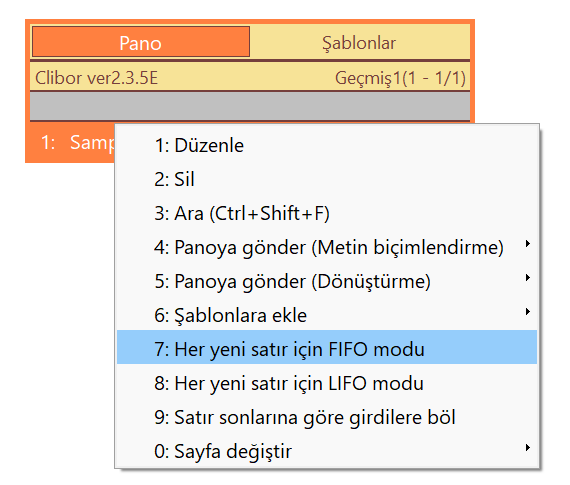
Task: Click the Geçmiş1(1 - 1/1) page indicator
Action: click(x=400, y=78)
